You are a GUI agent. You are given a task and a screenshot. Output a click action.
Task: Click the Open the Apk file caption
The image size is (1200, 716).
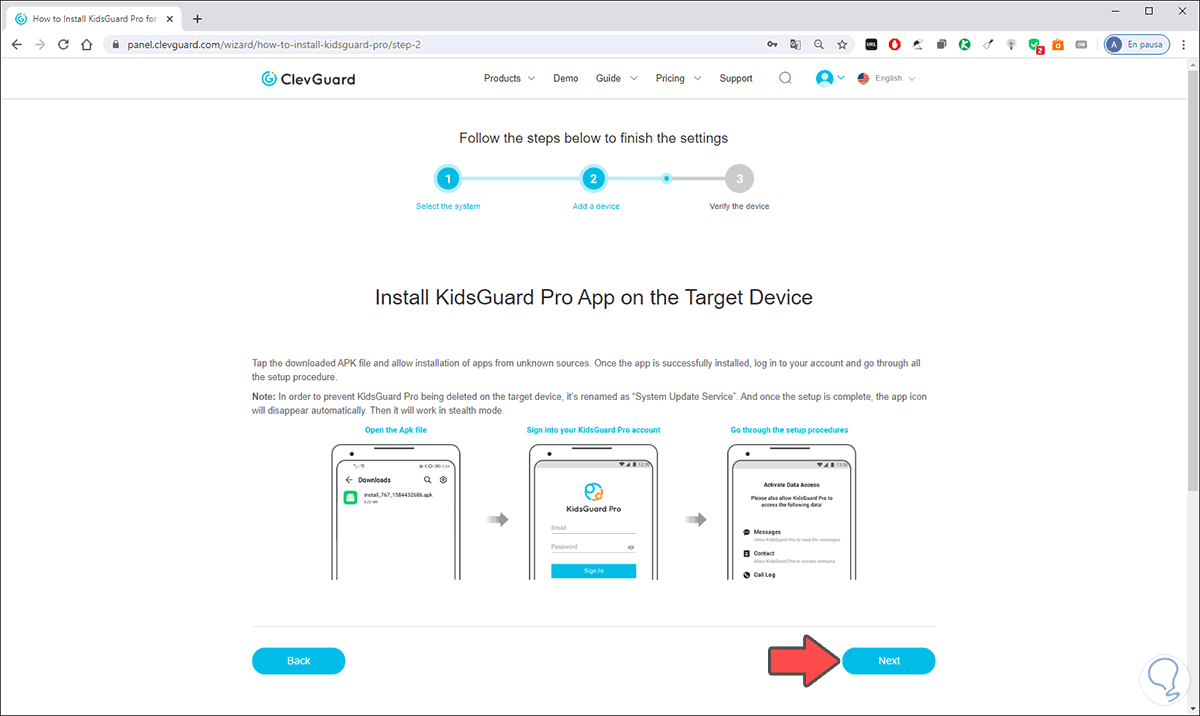coord(396,430)
